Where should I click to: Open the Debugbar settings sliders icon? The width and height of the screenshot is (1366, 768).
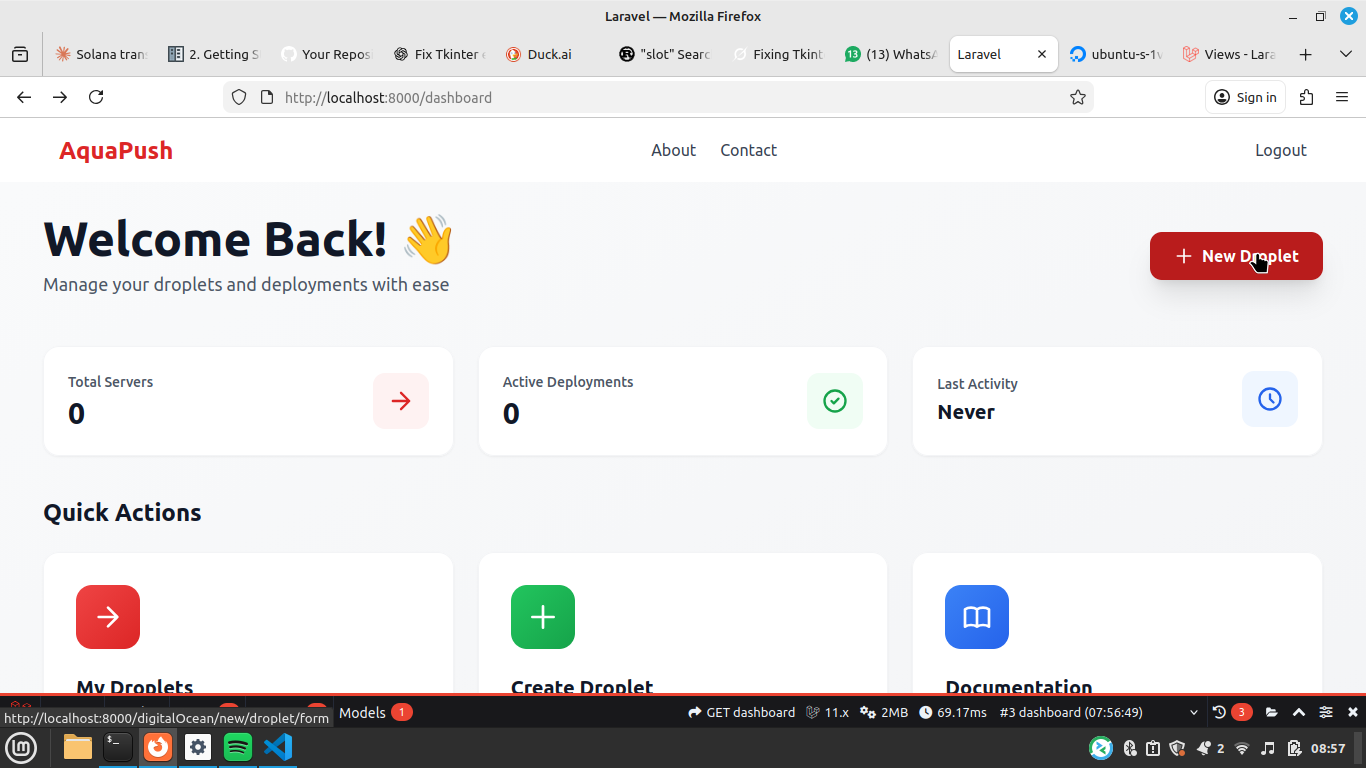tap(1326, 712)
